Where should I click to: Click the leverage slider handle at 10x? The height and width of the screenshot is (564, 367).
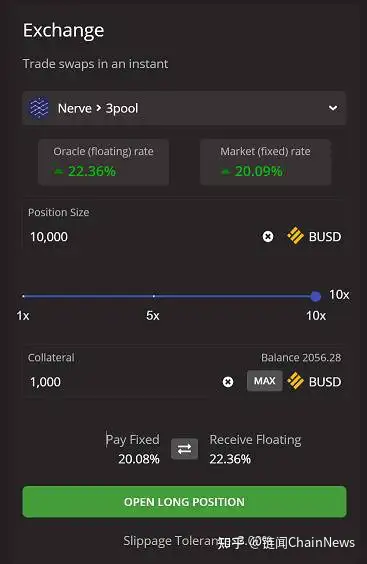coord(316,296)
